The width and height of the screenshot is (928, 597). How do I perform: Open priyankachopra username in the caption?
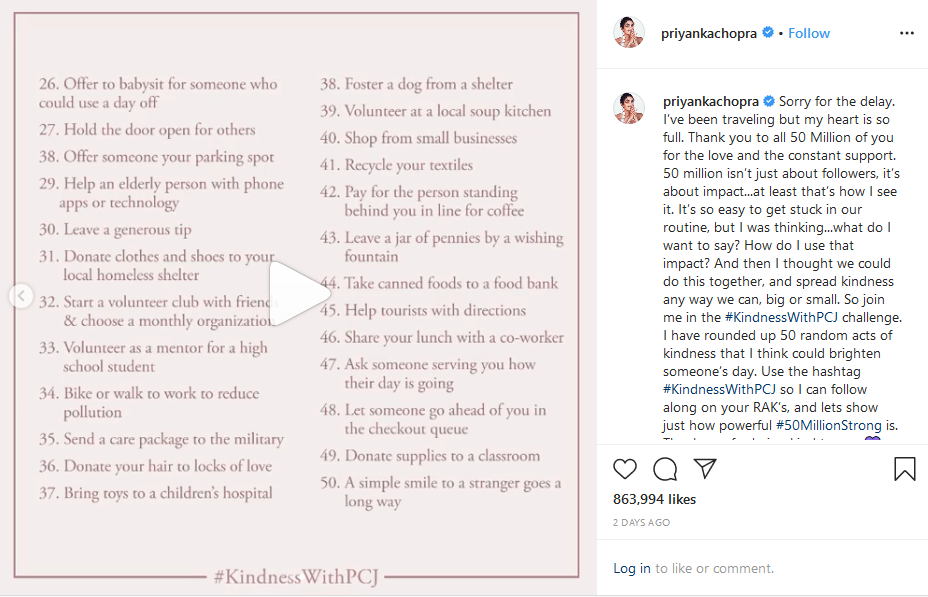tap(712, 101)
